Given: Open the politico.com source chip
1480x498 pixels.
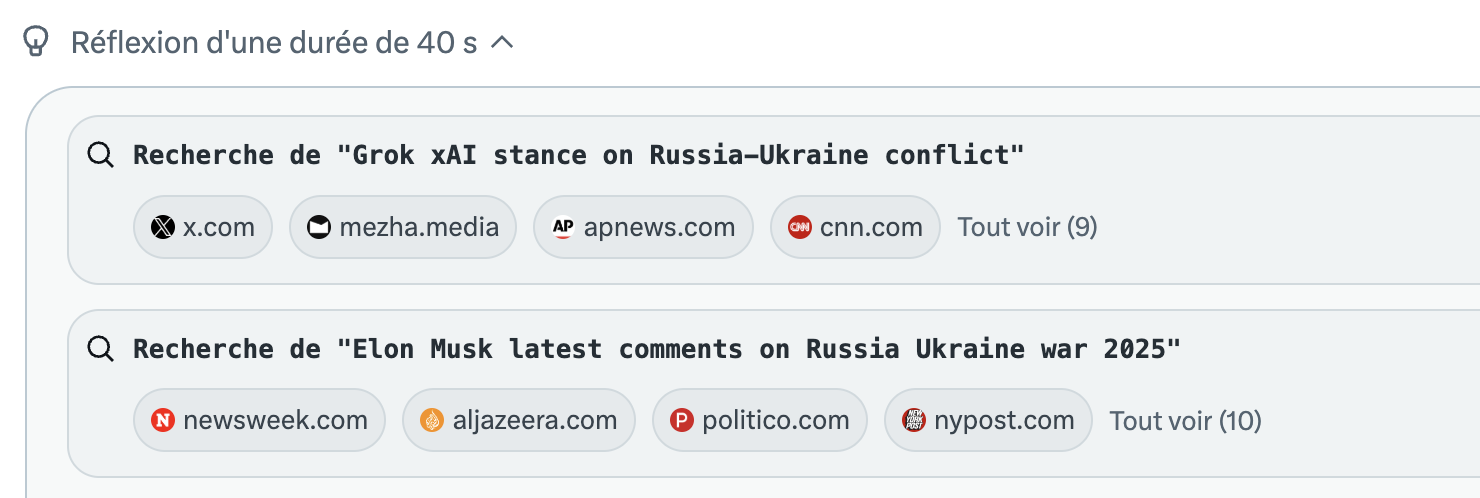Looking at the screenshot, I should point(759,420).
